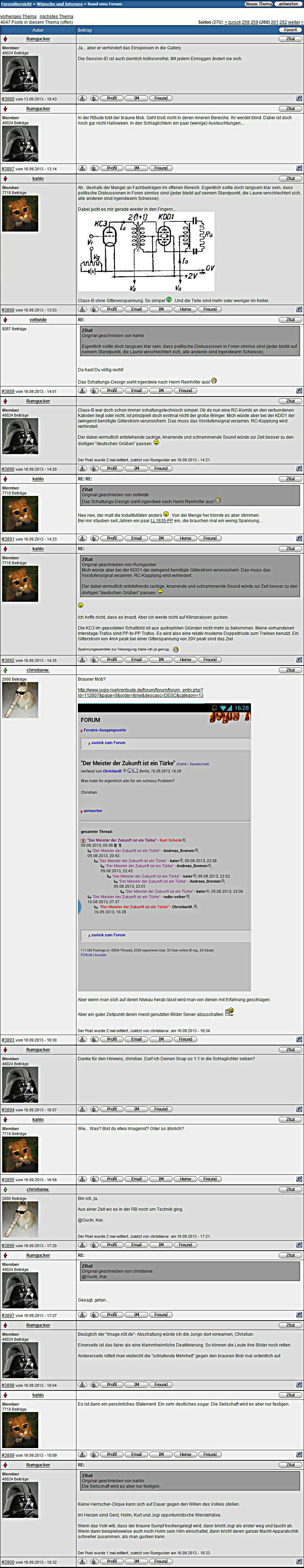Viewport: 304px width, 1568px height.
Task: Jump to page 259 in the pagination
Action: point(254,22)
